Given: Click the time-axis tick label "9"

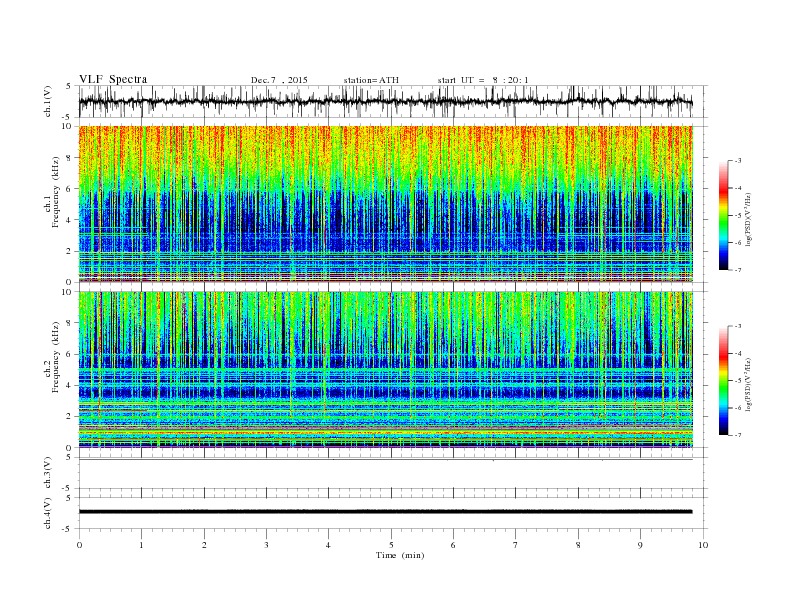Looking at the screenshot, I should point(640,545).
